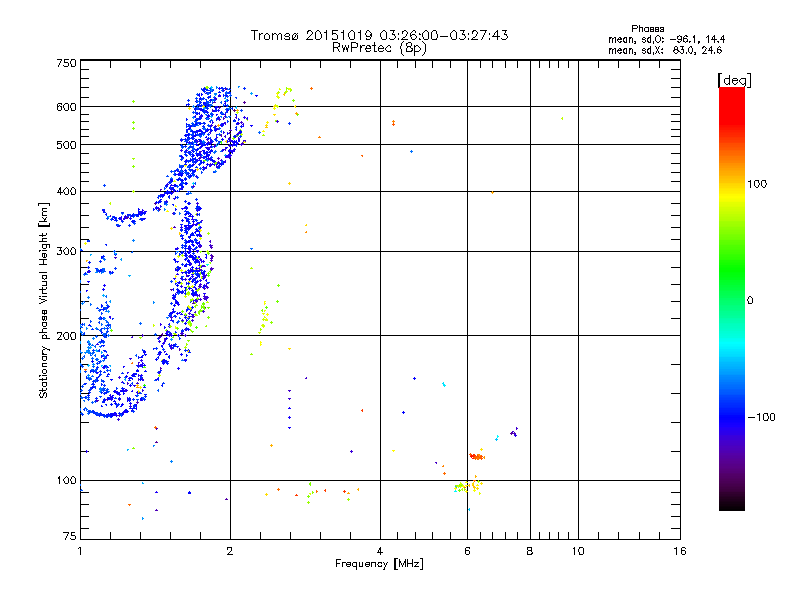Screen dimensions: 800x600
Task: Click the x-axis label '16'
Action: click(x=680, y=551)
